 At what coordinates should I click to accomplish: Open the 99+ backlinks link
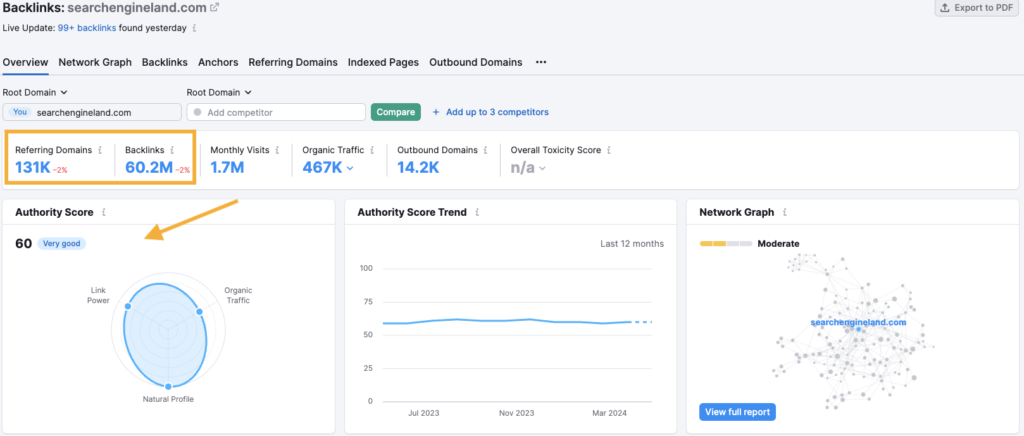[86, 29]
